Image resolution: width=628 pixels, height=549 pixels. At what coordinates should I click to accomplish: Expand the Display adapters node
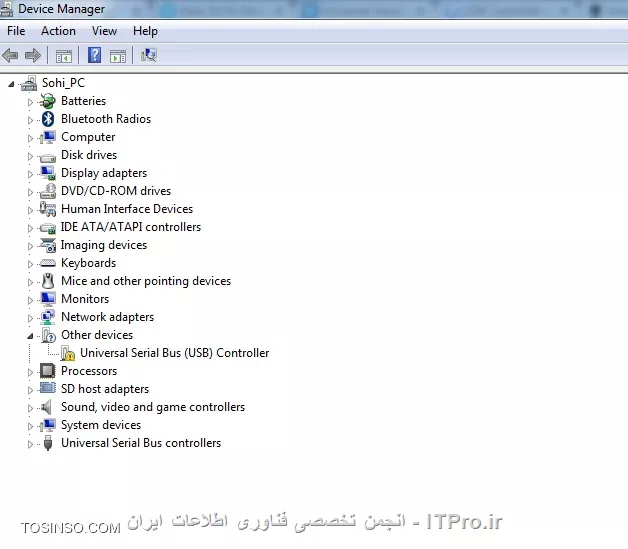30,173
